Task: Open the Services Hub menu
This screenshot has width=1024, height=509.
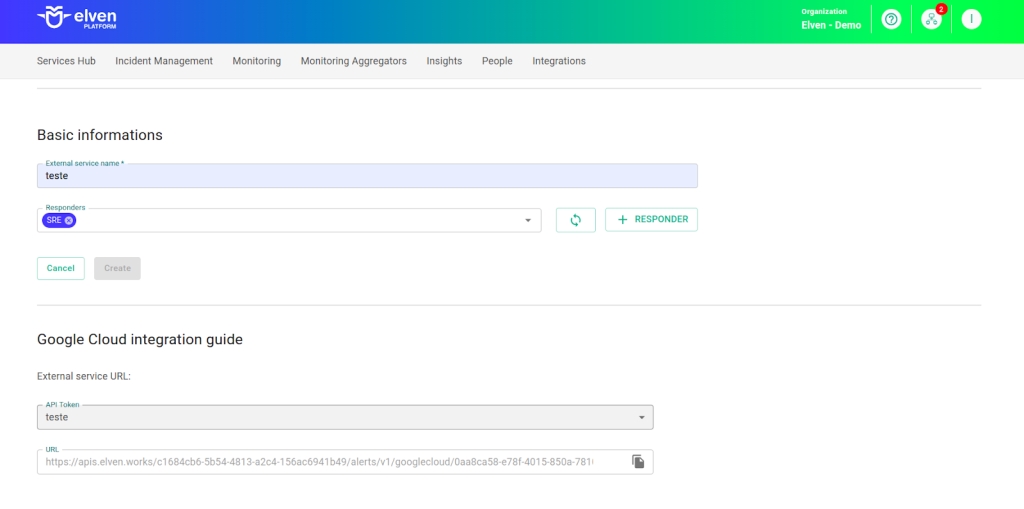Action: (66, 61)
